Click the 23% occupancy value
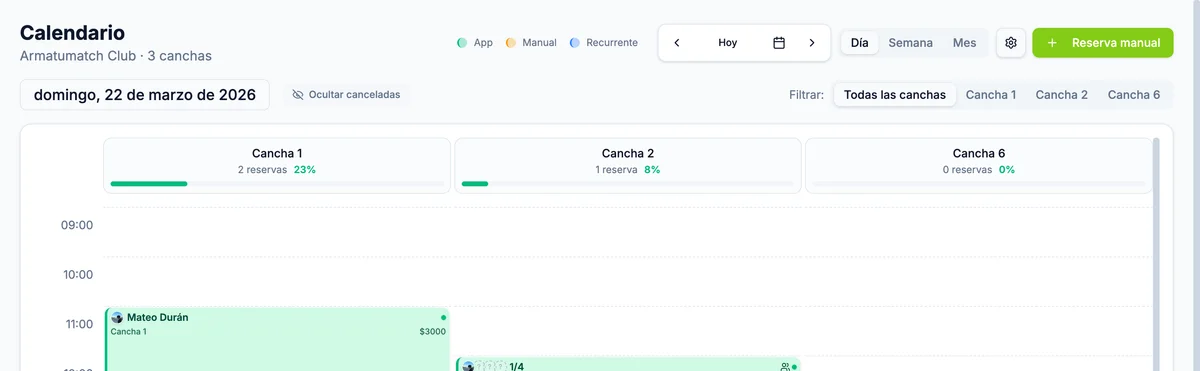 click(304, 170)
